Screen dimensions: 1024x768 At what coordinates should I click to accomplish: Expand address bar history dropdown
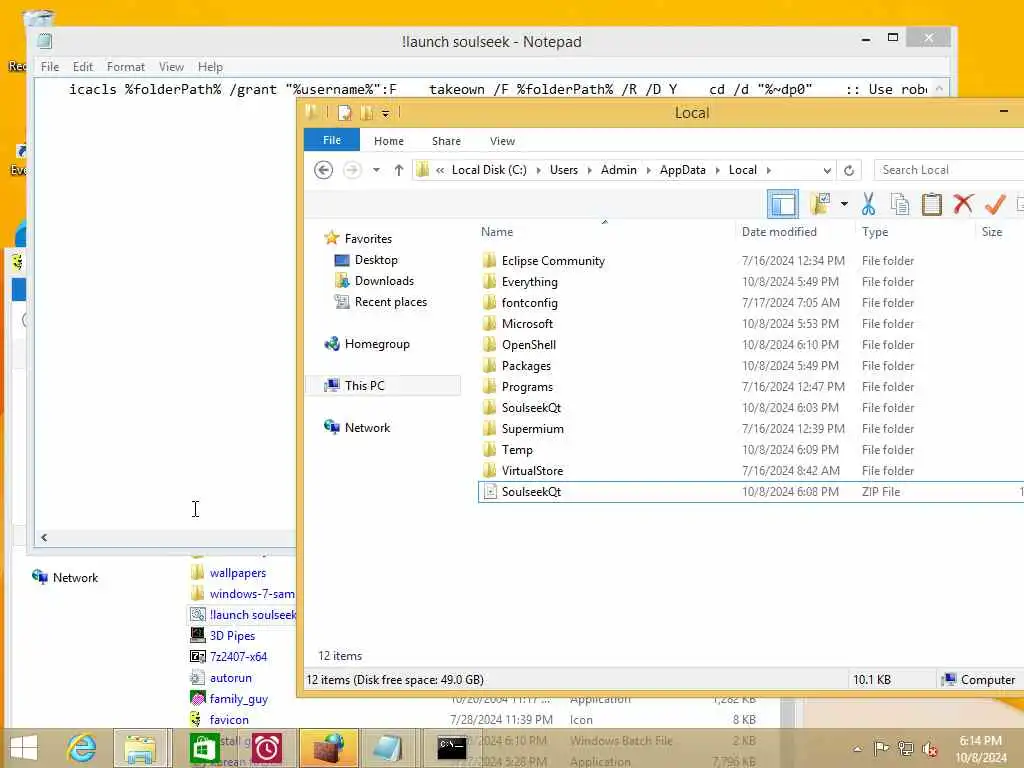[827, 170]
